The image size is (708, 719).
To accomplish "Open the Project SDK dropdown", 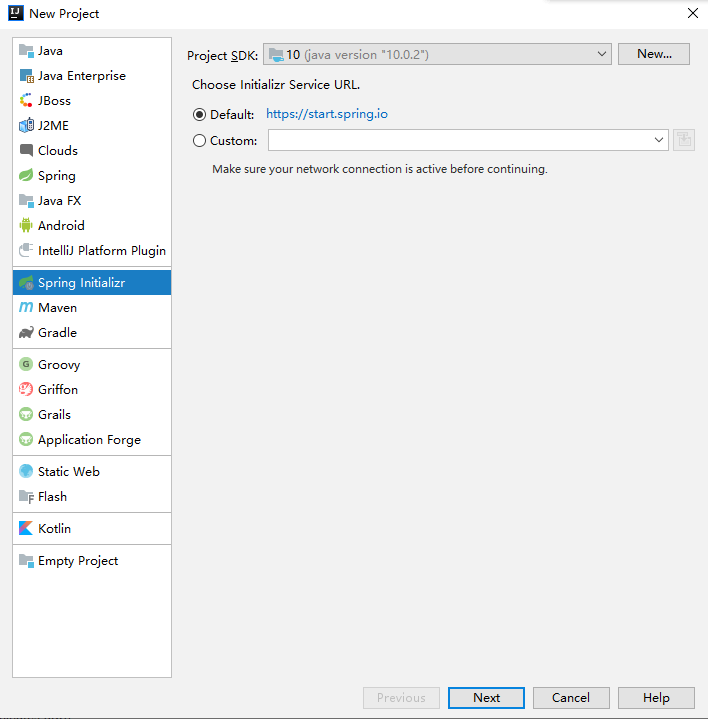I will pos(437,55).
